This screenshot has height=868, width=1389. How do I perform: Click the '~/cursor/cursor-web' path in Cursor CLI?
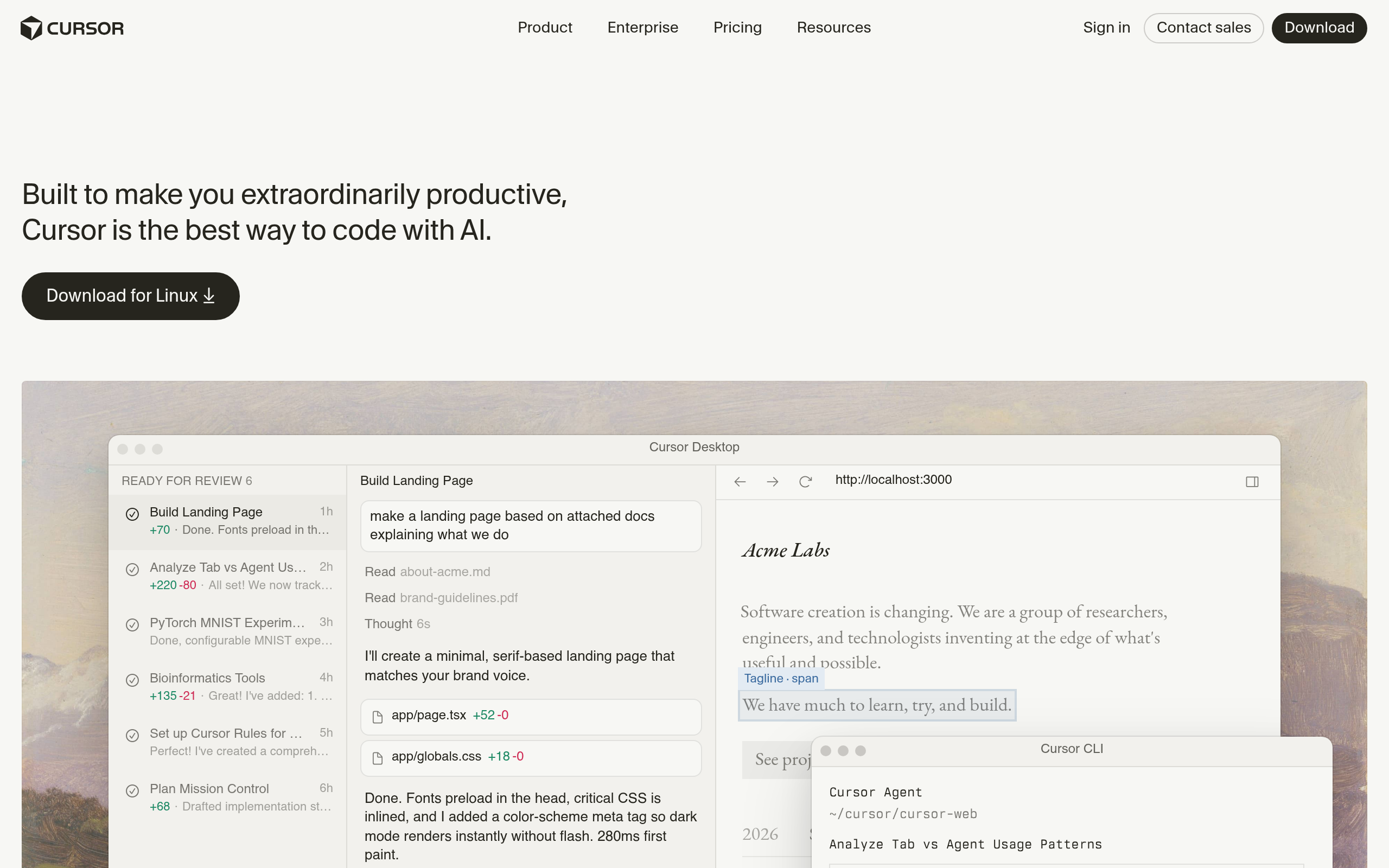903,814
